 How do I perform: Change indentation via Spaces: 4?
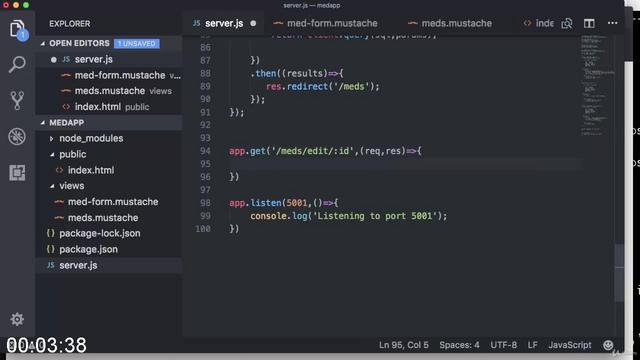point(459,345)
